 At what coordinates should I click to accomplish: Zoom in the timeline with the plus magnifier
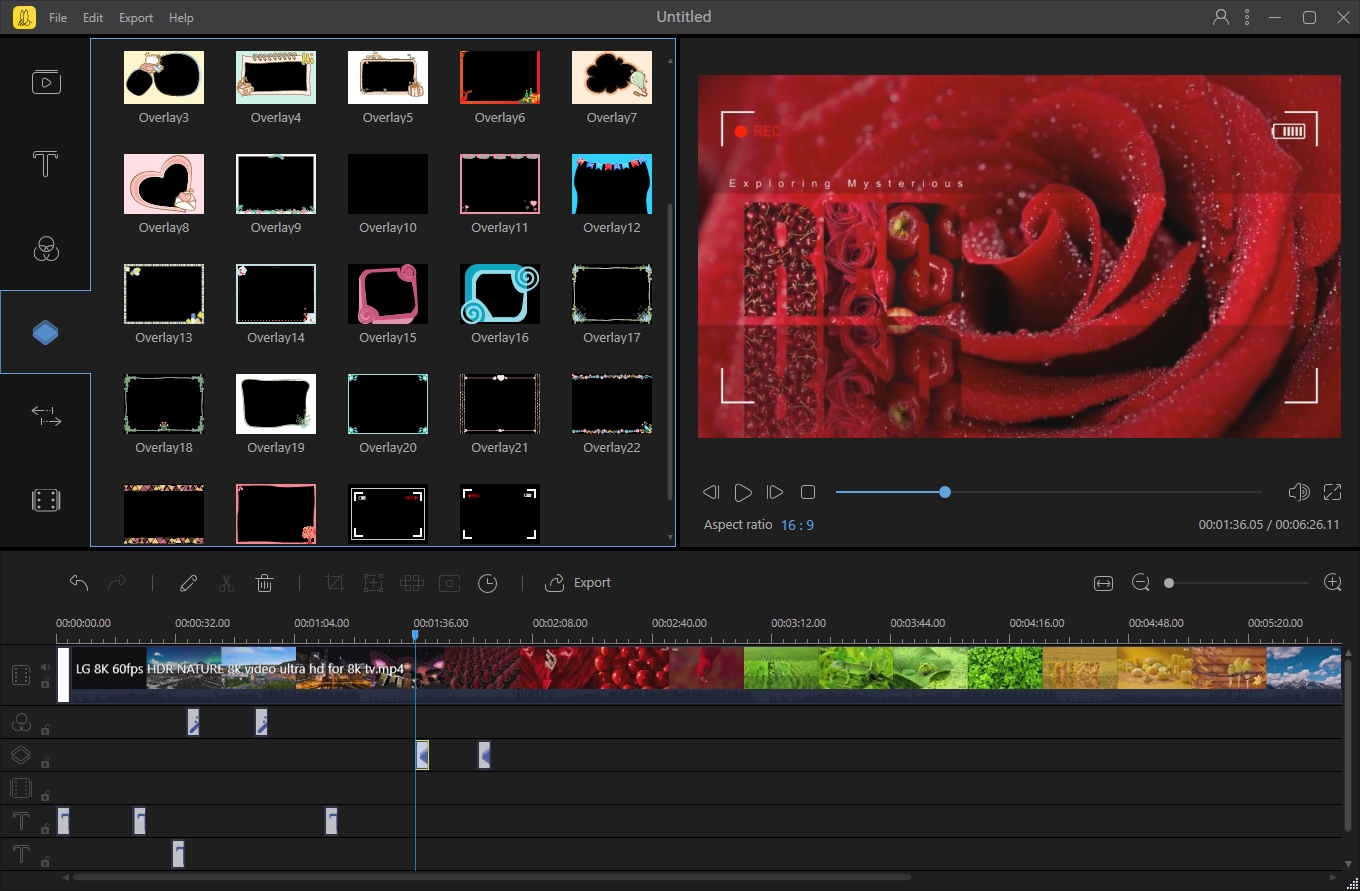tap(1332, 583)
